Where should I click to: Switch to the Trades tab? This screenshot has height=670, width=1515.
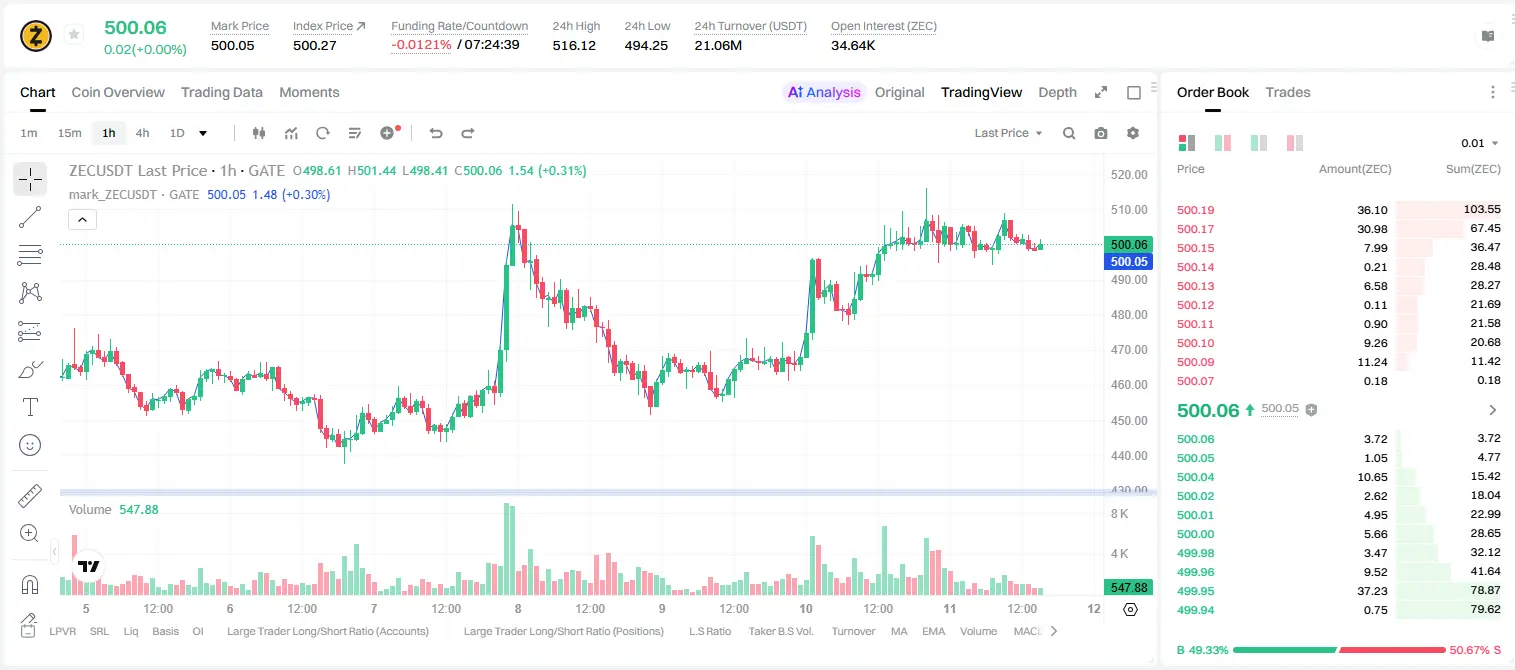[1287, 92]
